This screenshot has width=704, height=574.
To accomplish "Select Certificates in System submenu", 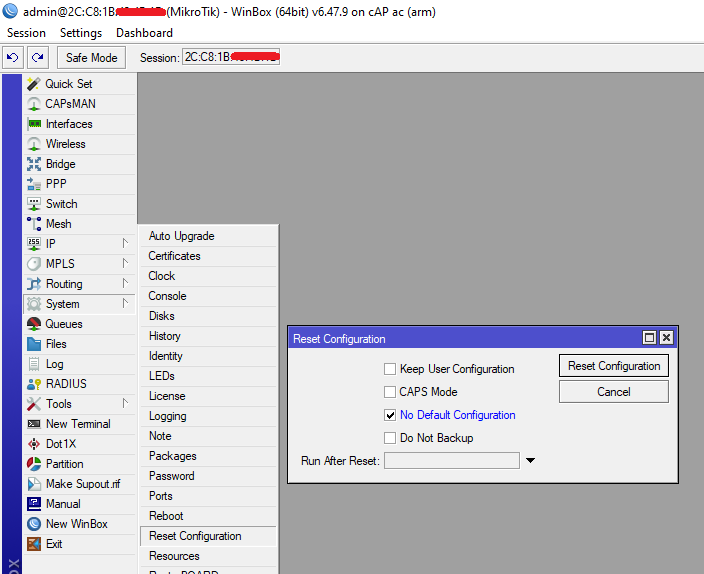I will [x=208, y=256].
